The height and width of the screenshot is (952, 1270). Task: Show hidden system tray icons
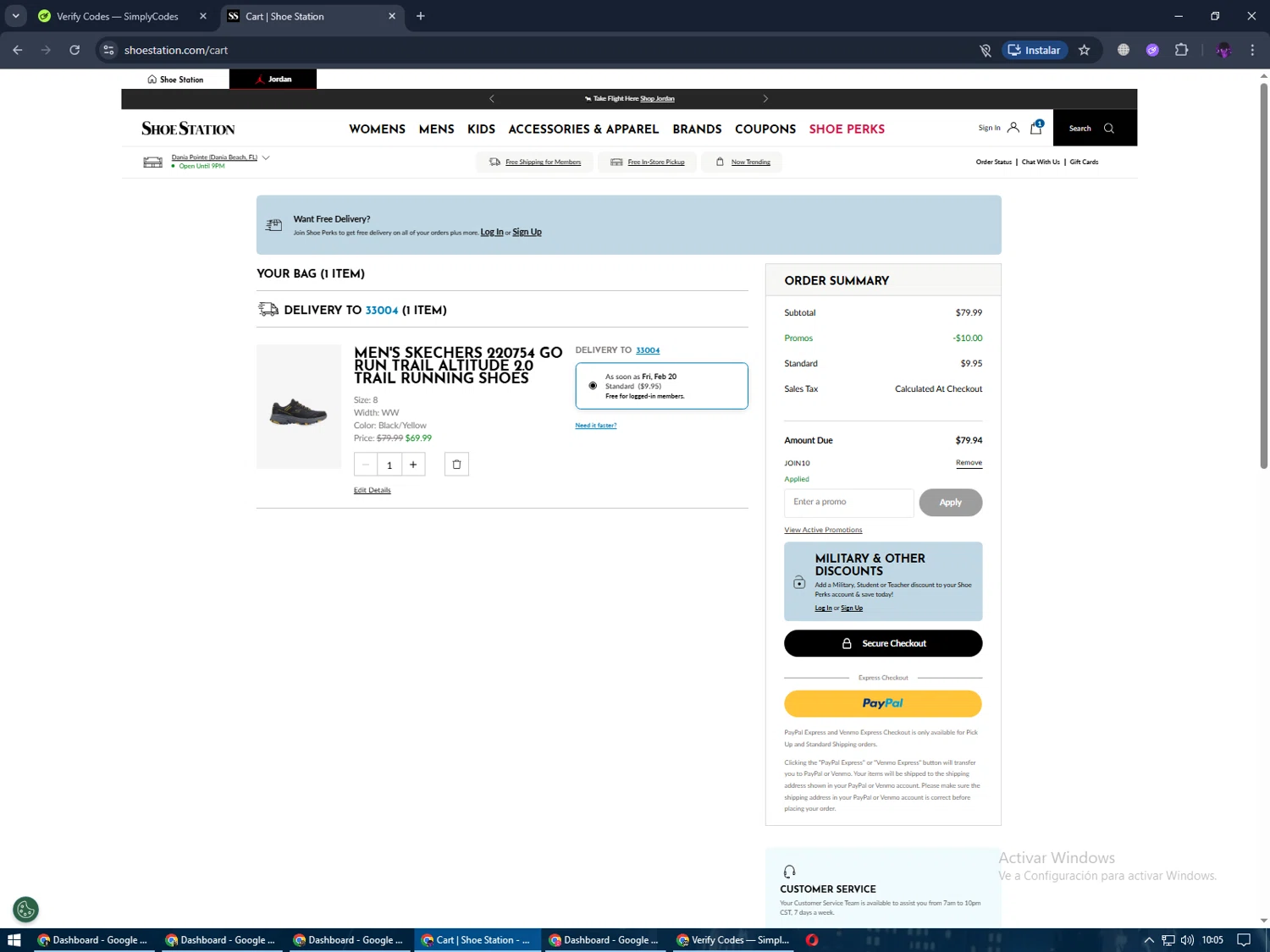(x=1149, y=940)
